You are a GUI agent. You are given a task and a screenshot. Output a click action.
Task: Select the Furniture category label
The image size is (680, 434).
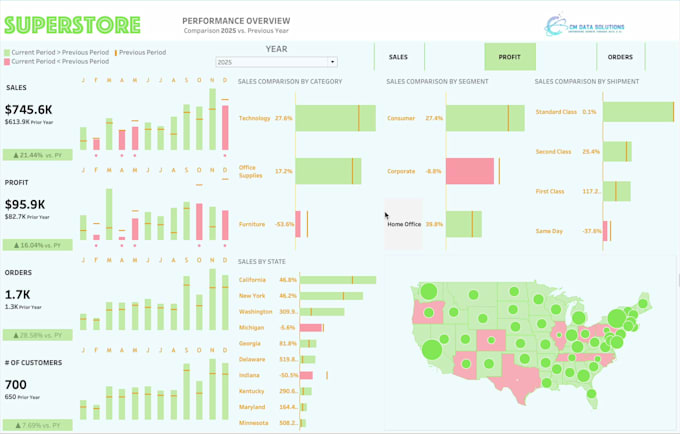[252, 224]
